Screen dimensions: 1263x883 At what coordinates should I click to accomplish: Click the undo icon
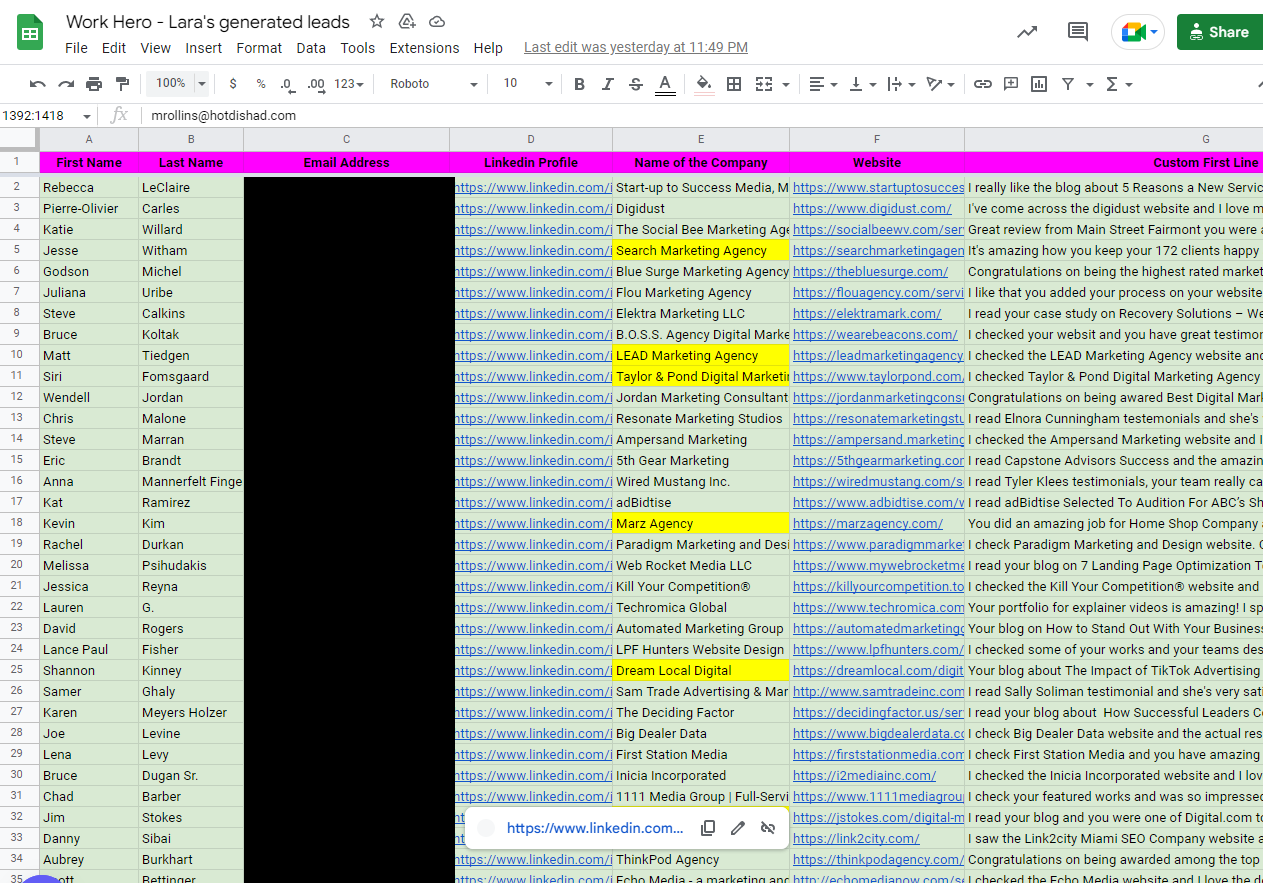pos(38,84)
